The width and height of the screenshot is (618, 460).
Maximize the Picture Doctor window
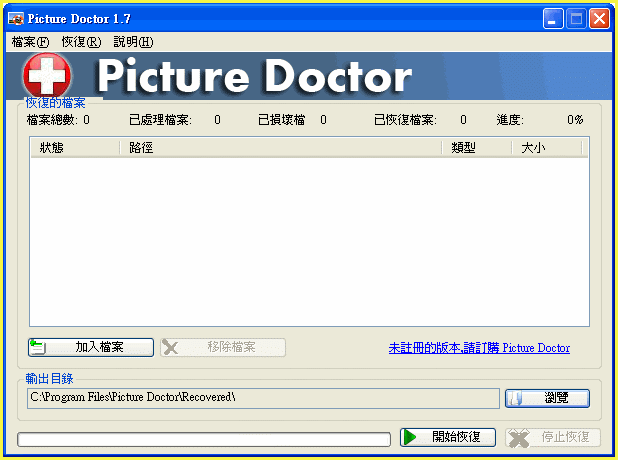pos(576,19)
